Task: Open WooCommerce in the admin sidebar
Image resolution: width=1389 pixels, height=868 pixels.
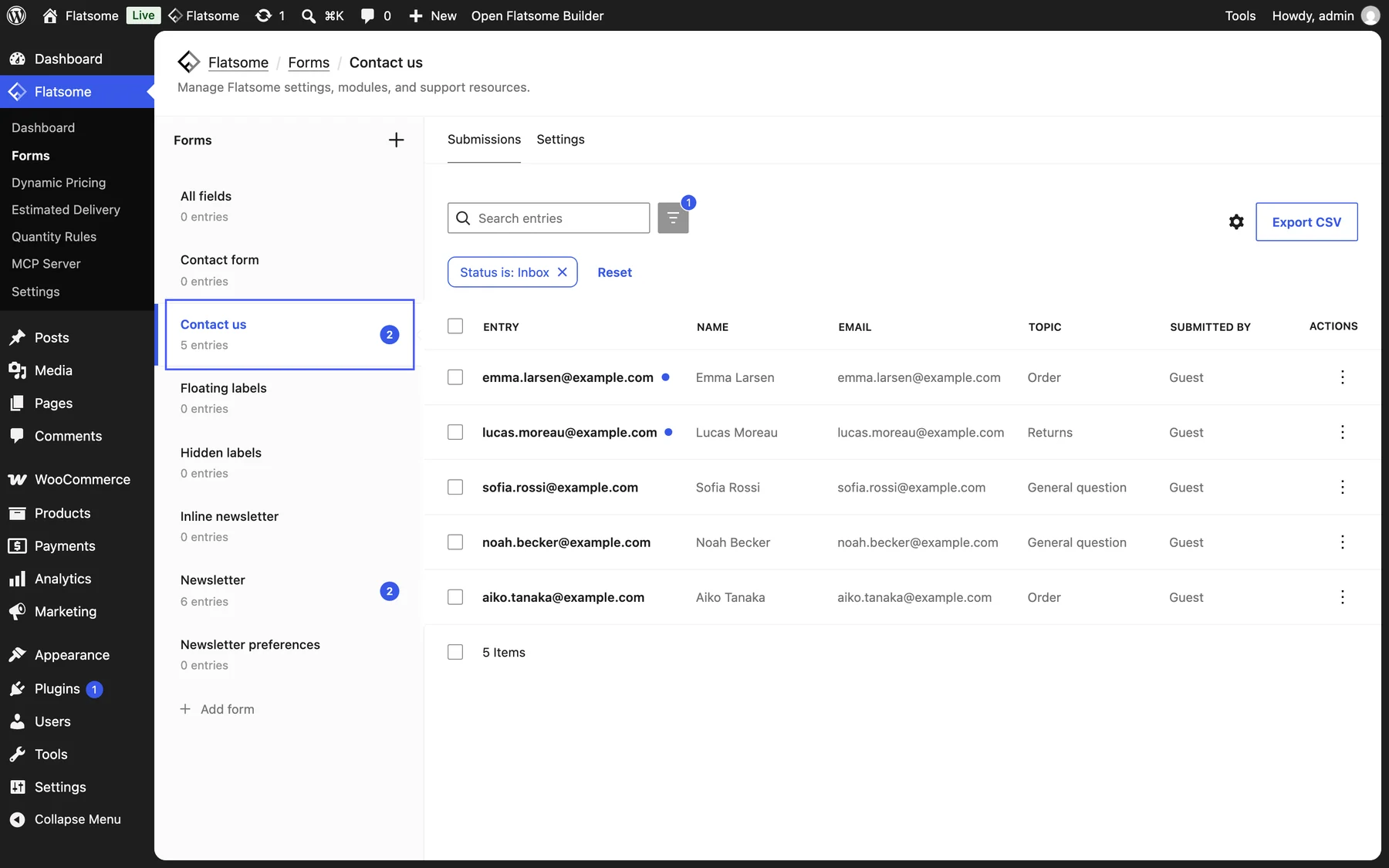Action: coord(77,479)
